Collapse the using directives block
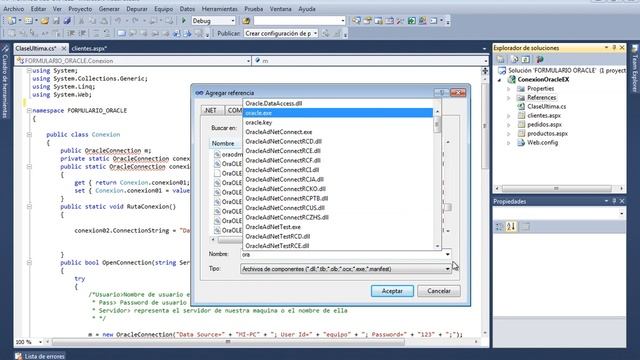 29,71
